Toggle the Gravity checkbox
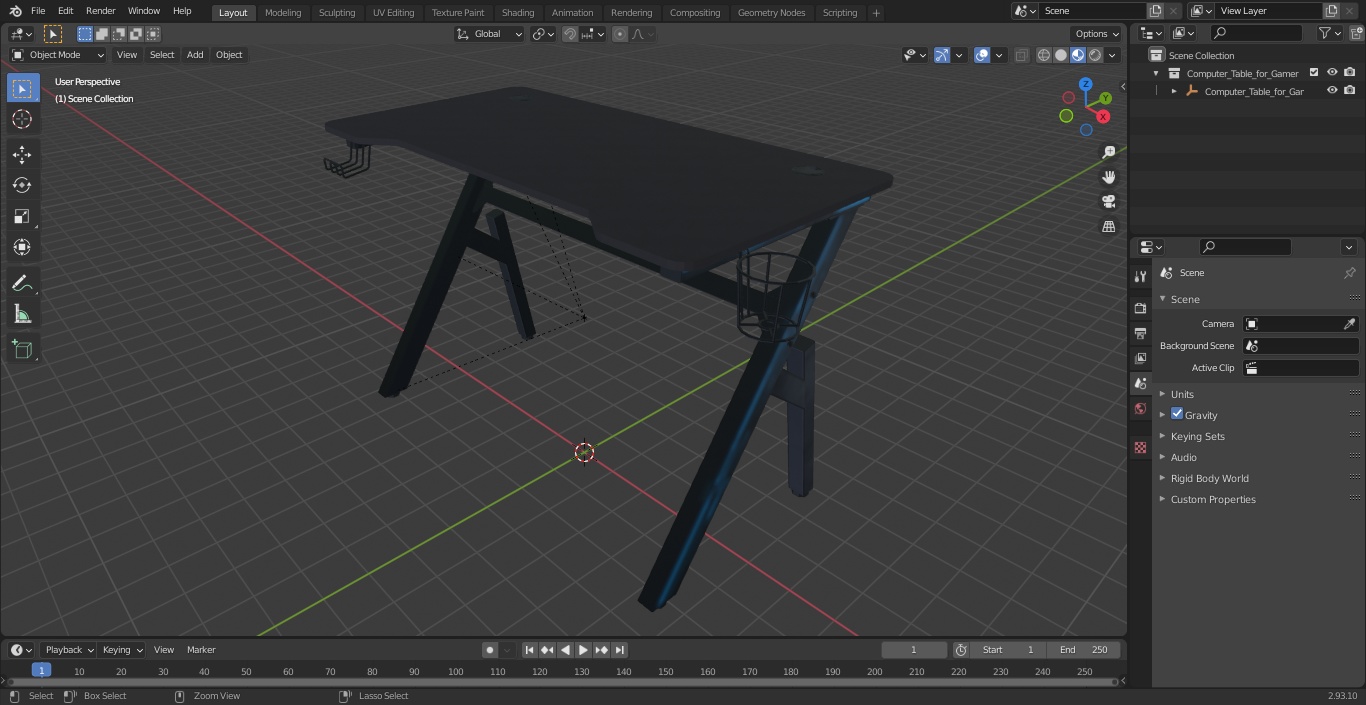The width and height of the screenshot is (1366, 705). [x=1177, y=414]
